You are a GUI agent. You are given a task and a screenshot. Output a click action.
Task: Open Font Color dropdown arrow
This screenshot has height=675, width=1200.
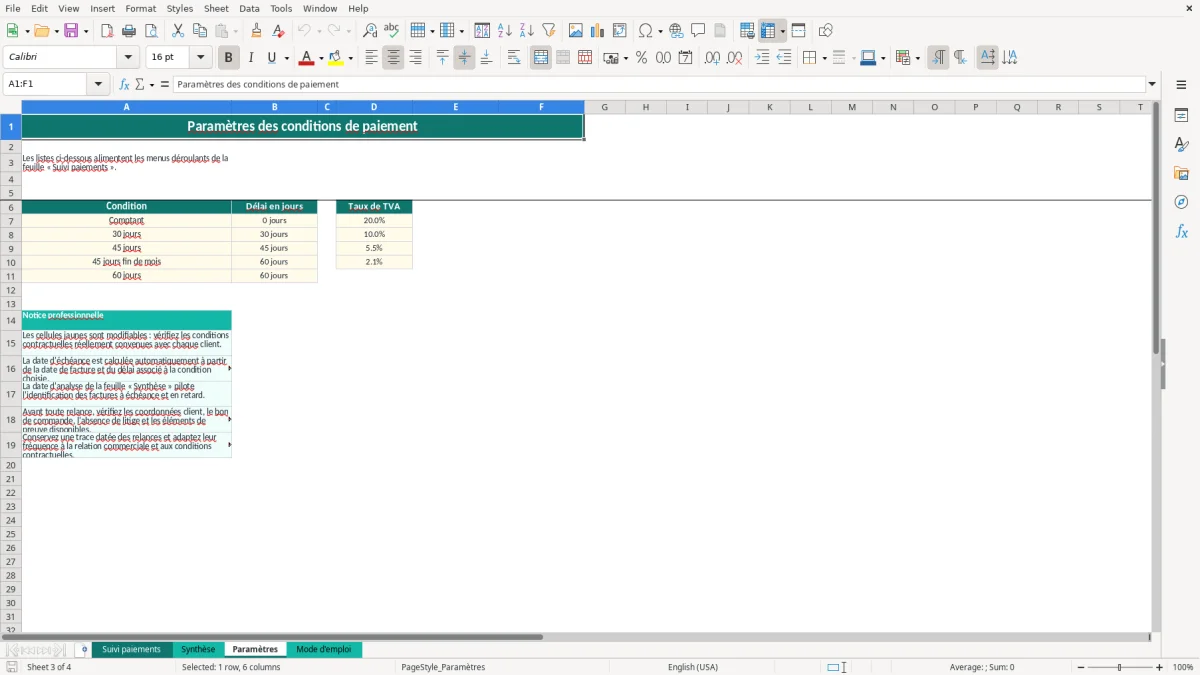click(321, 58)
